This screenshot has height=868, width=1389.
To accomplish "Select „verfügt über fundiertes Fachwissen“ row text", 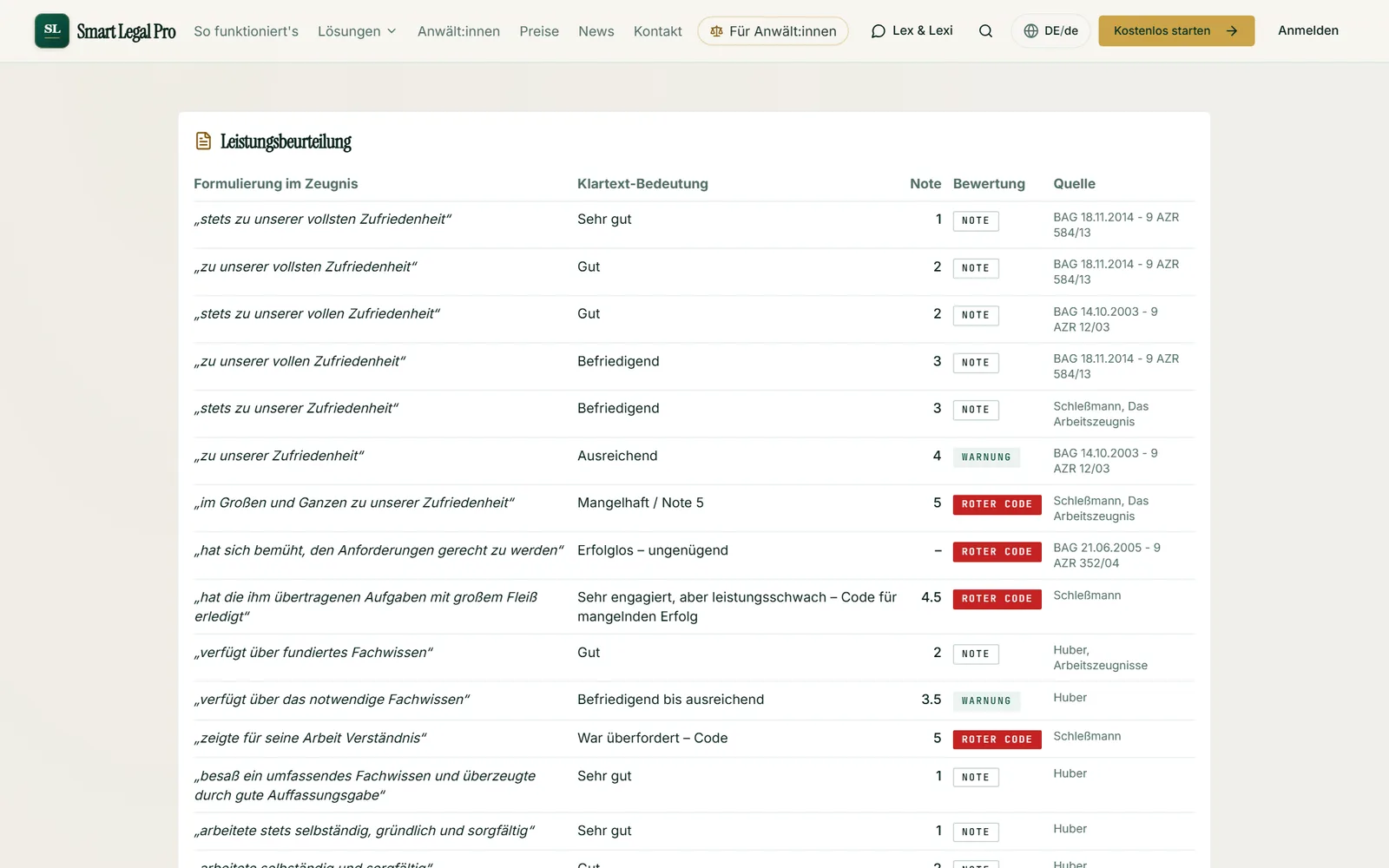I will point(313,653).
